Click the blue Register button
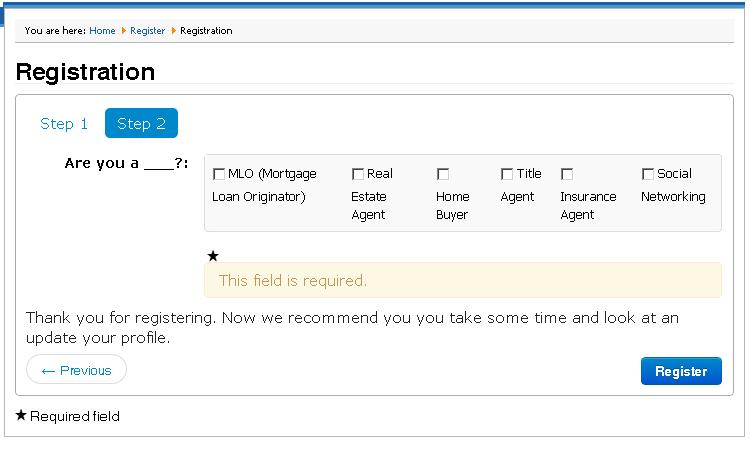Viewport: 750px width, 449px height. click(681, 371)
